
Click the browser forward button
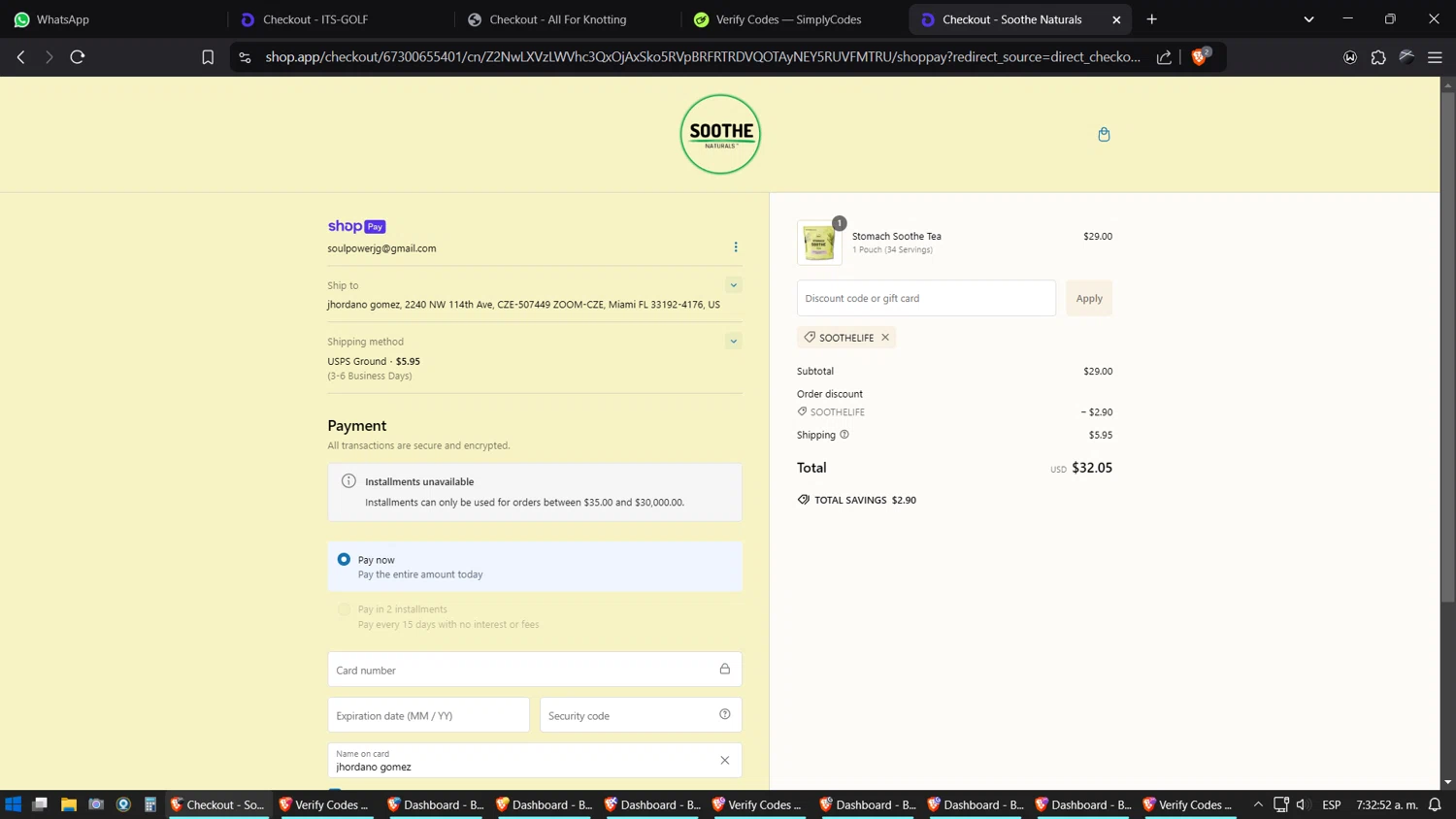49,57
